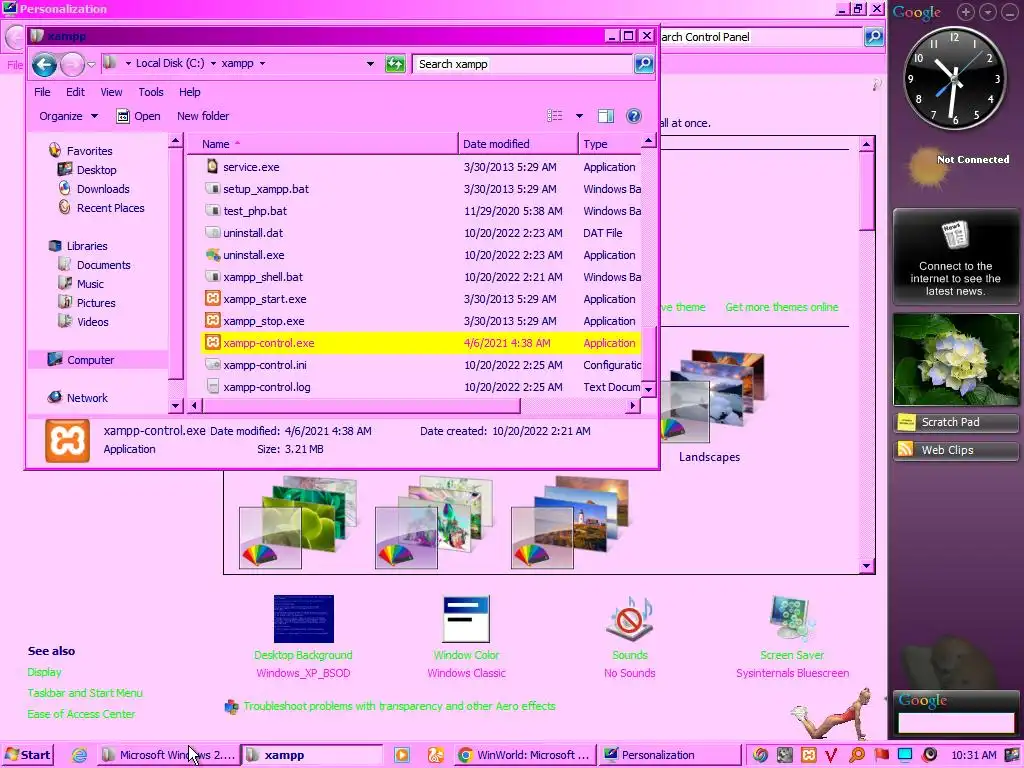
Task: Open the blue Help question mark icon
Action: click(x=633, y=116)
